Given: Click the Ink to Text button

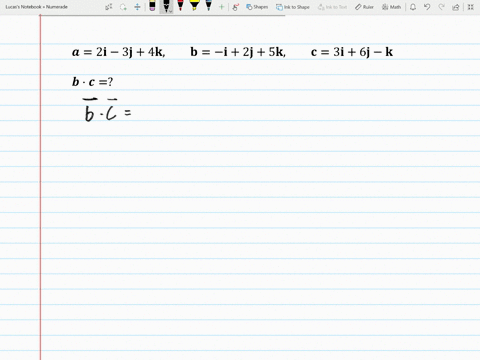Looking at the screenshot, I should coord(332,7).
